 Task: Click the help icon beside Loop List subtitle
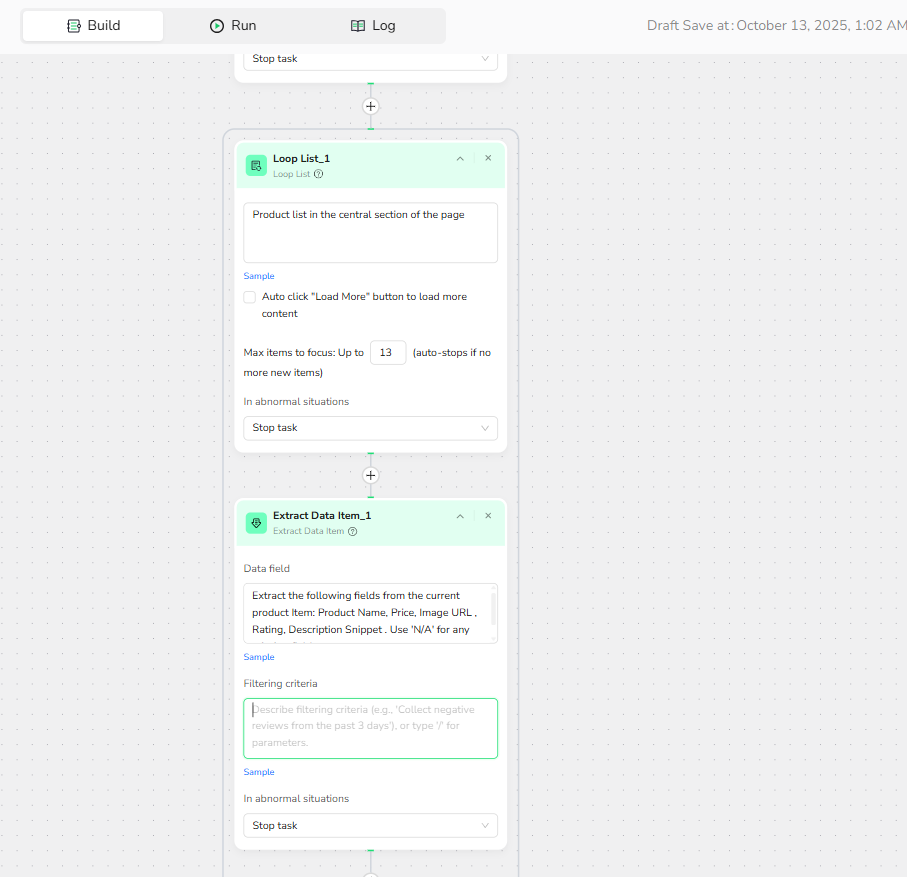click(318, 174)
